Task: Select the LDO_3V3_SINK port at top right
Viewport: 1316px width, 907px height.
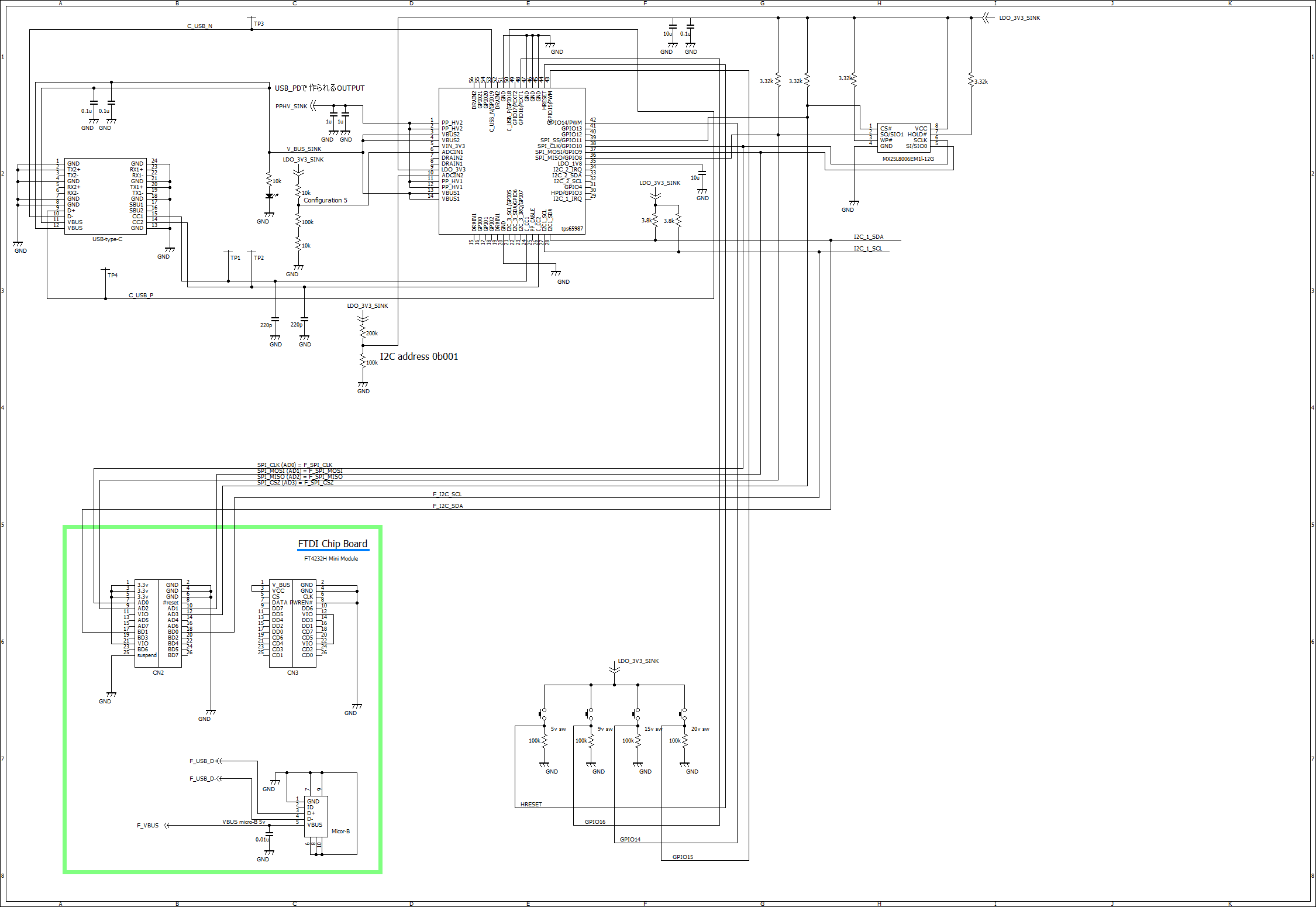Action: pyautogui.click(x=987, y=18)
